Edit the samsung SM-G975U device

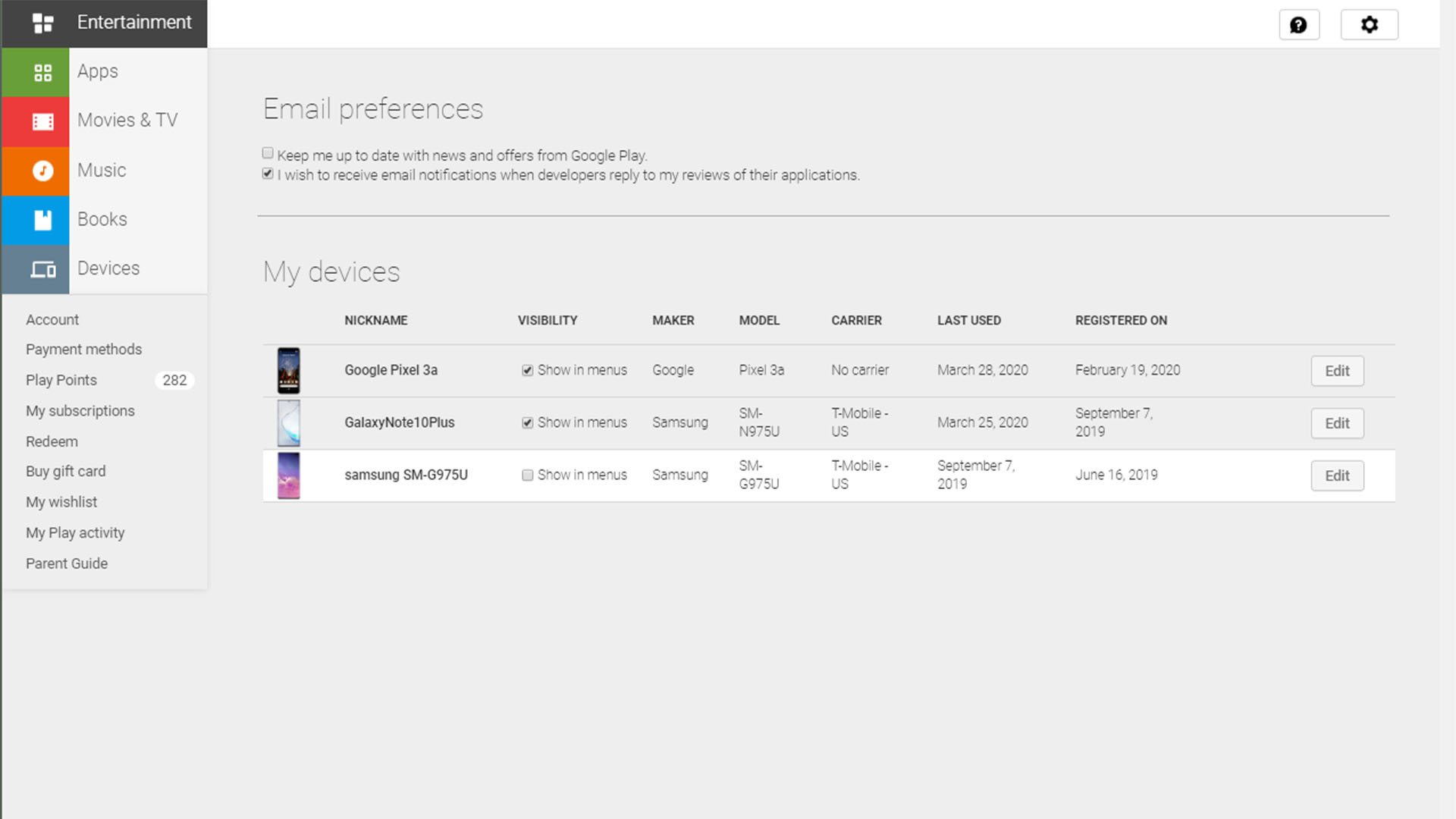pyautogui.click(x=1337, y=475)
